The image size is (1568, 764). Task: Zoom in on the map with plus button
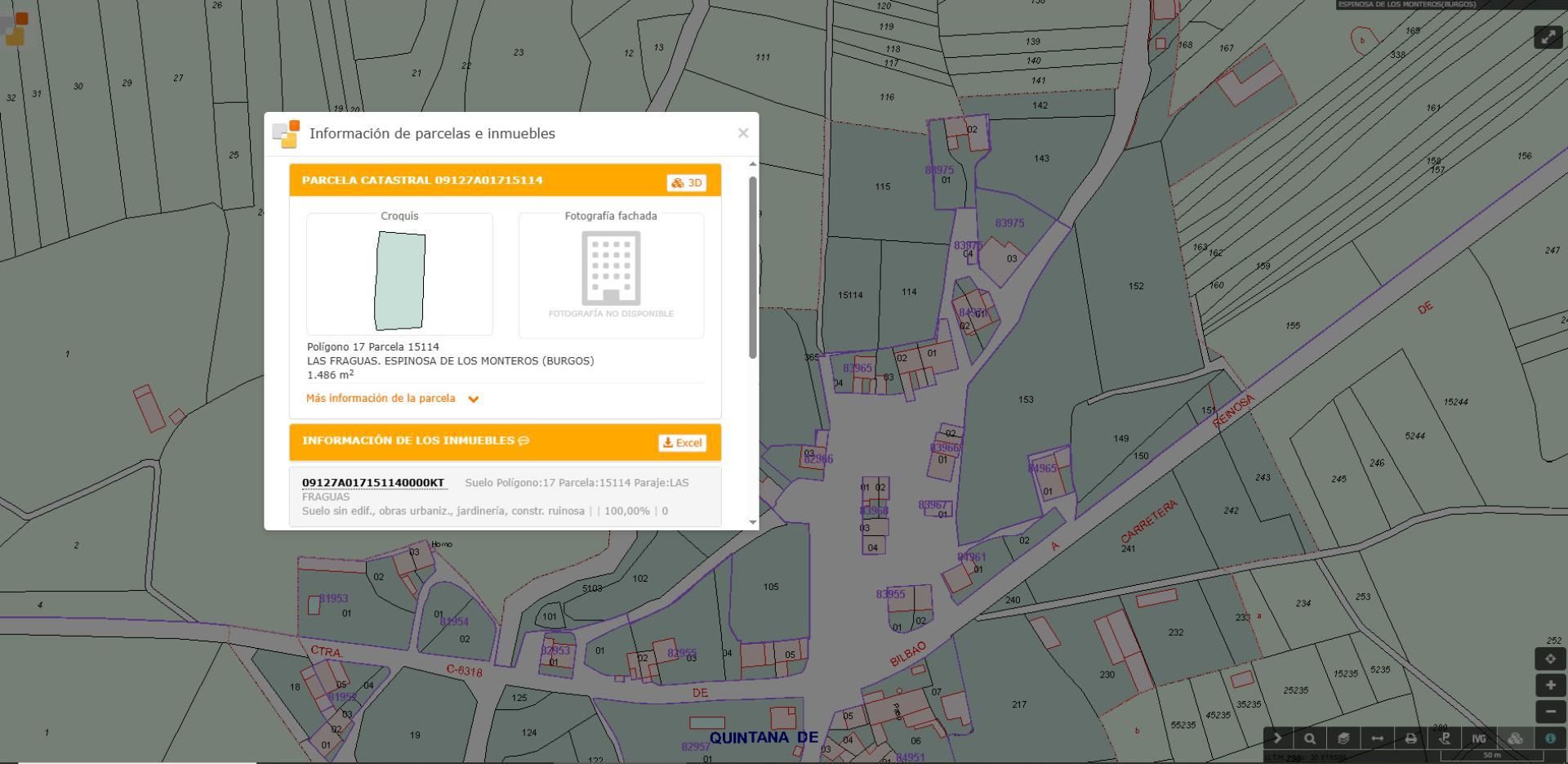pyautogui.click(x=1550, y=685)
